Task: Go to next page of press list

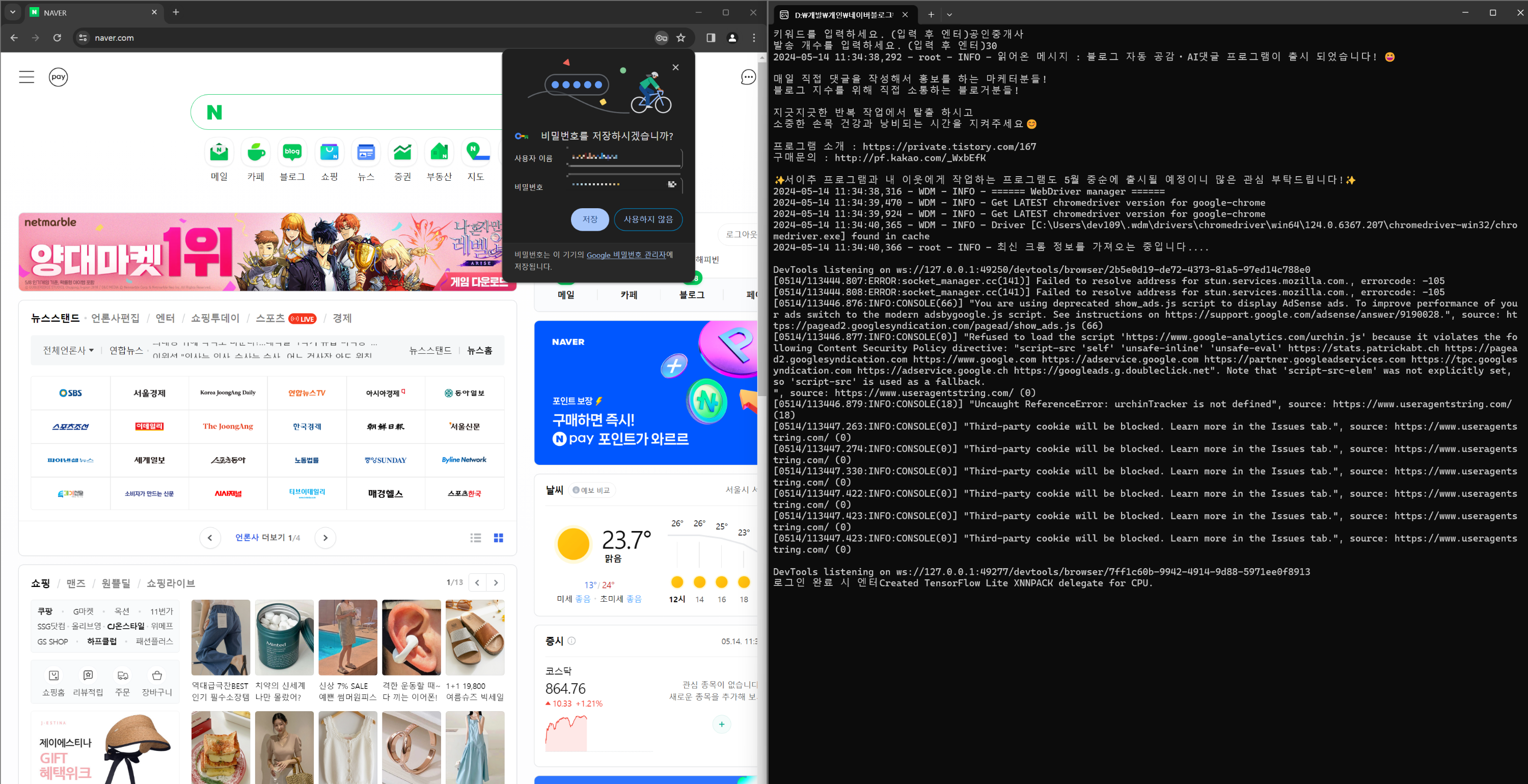Action: coord(325,538)
